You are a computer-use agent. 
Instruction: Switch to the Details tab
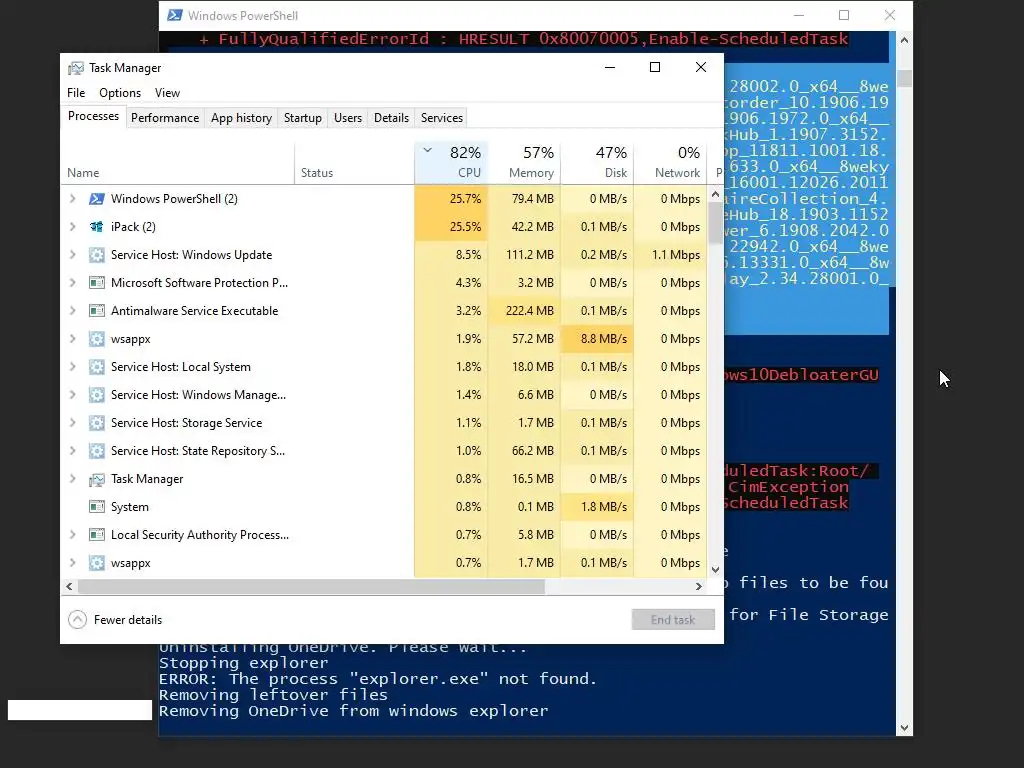[391, 118]
